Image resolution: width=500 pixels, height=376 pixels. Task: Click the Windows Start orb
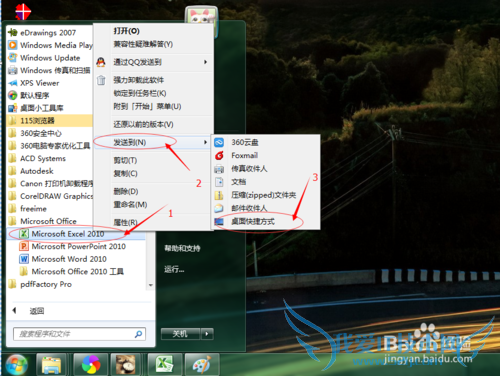tap(16, 364)
